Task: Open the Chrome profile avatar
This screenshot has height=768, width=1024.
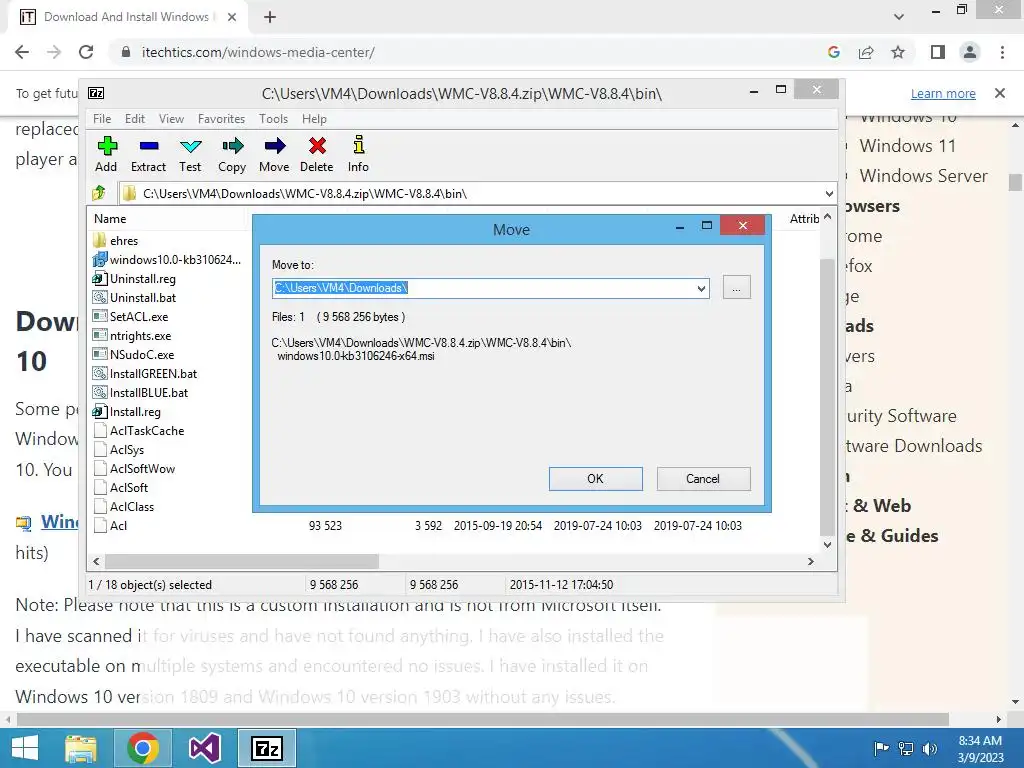Action: pyautogui.click(x=970, y=52)
